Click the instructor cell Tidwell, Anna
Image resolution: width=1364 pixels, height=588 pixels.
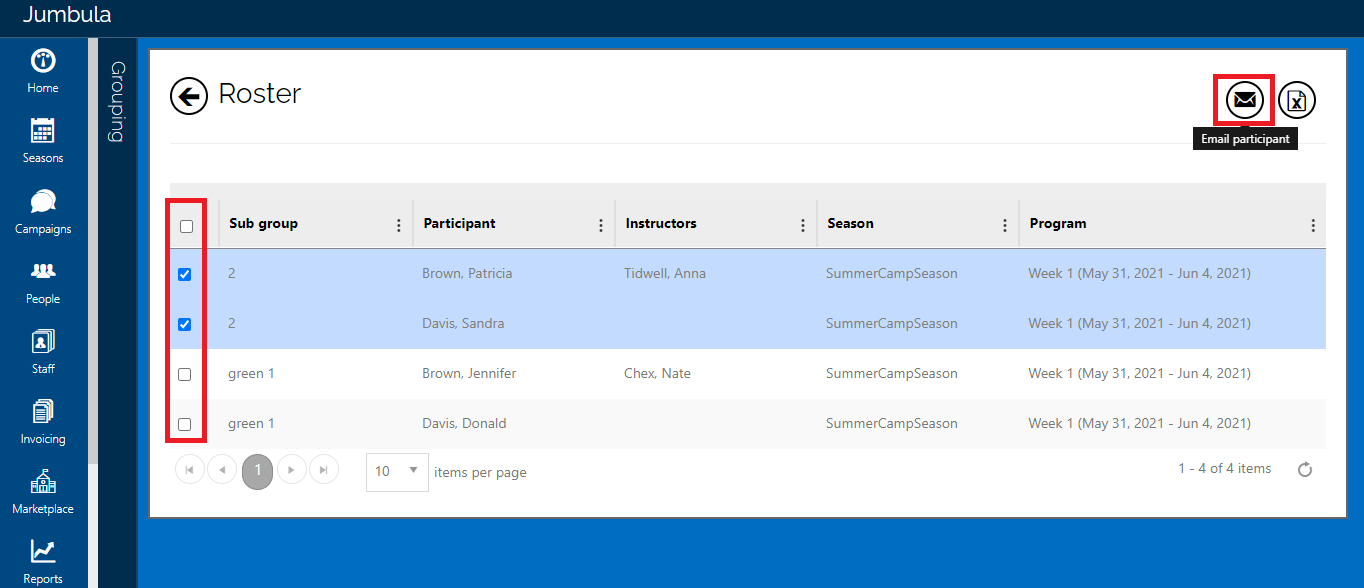pyautogui.click(x=665, y=273)
